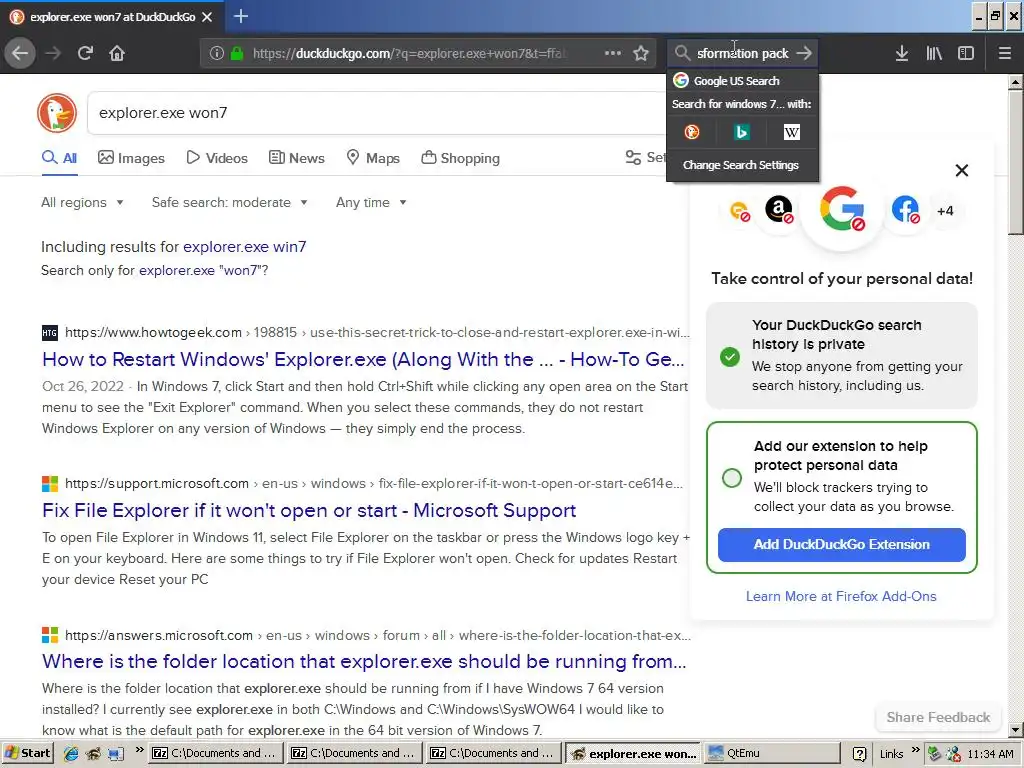1024x768 pixels.
Task: Click the Firefox address bar URL
Action: tap(410, 53)
